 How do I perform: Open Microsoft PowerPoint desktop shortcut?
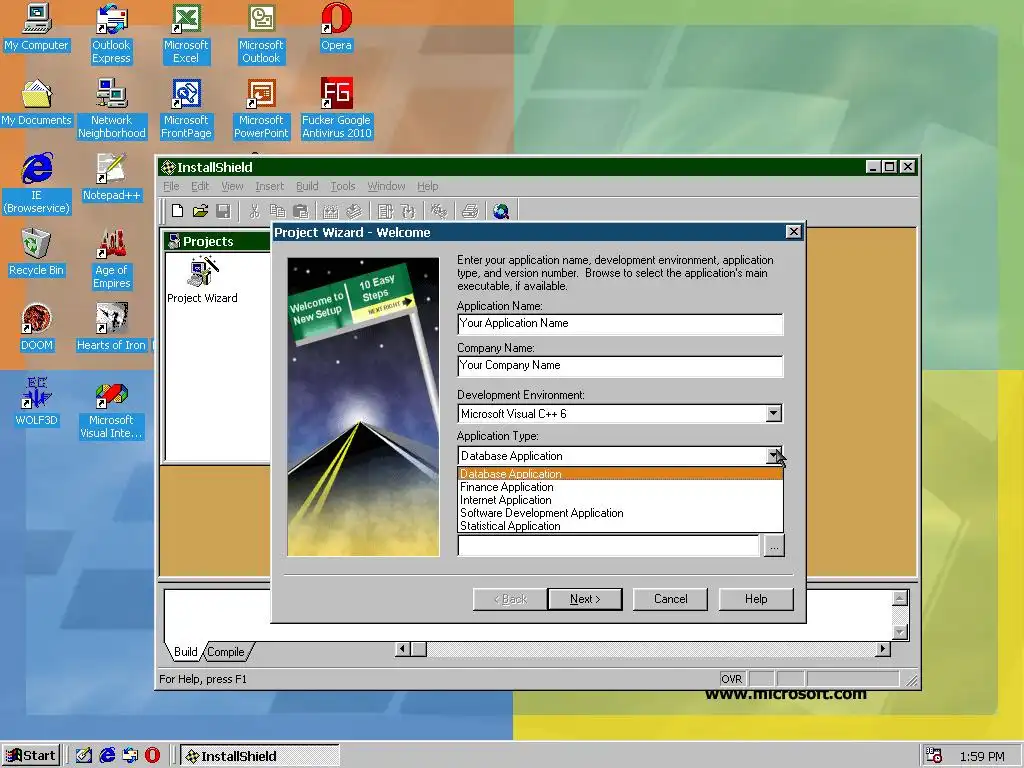click(x=261, y=109)
